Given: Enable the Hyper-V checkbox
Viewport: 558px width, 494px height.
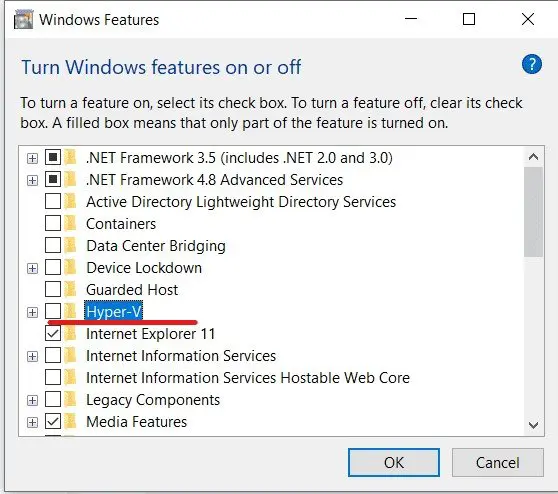Looking at the screenshot, I should pos(53,311).
